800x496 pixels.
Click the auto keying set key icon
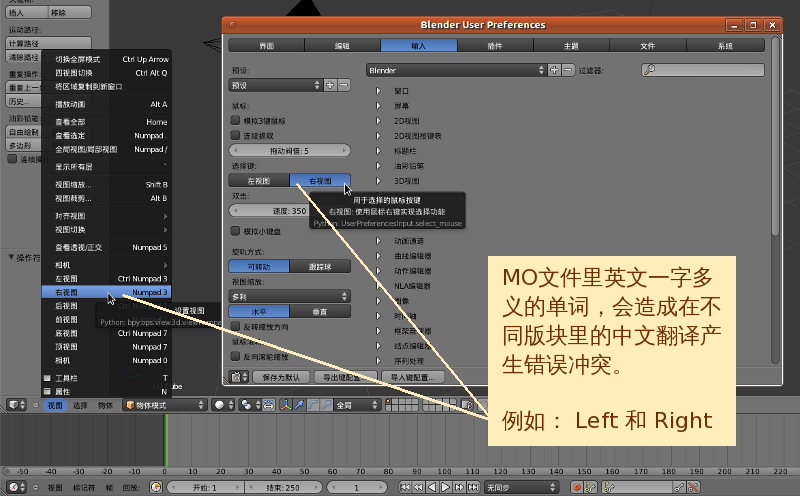[590, 487]
